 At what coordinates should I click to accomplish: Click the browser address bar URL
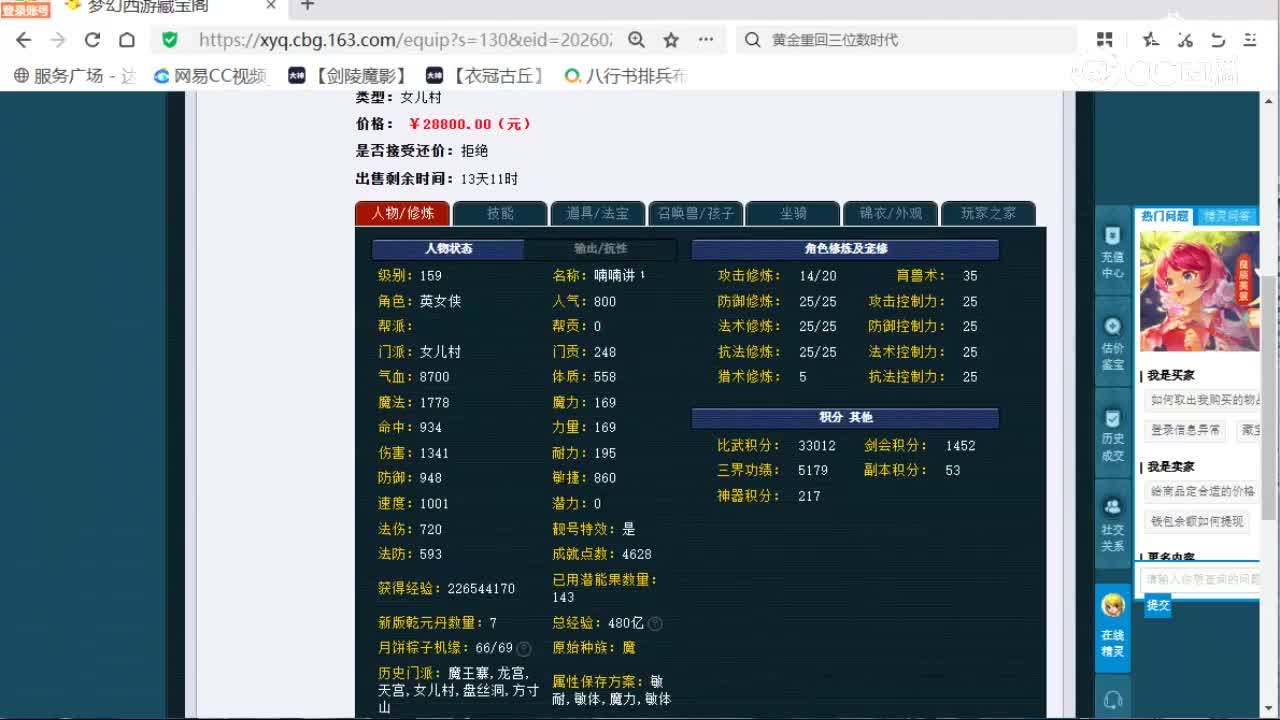pyautogui.click(x=405, y=40)
